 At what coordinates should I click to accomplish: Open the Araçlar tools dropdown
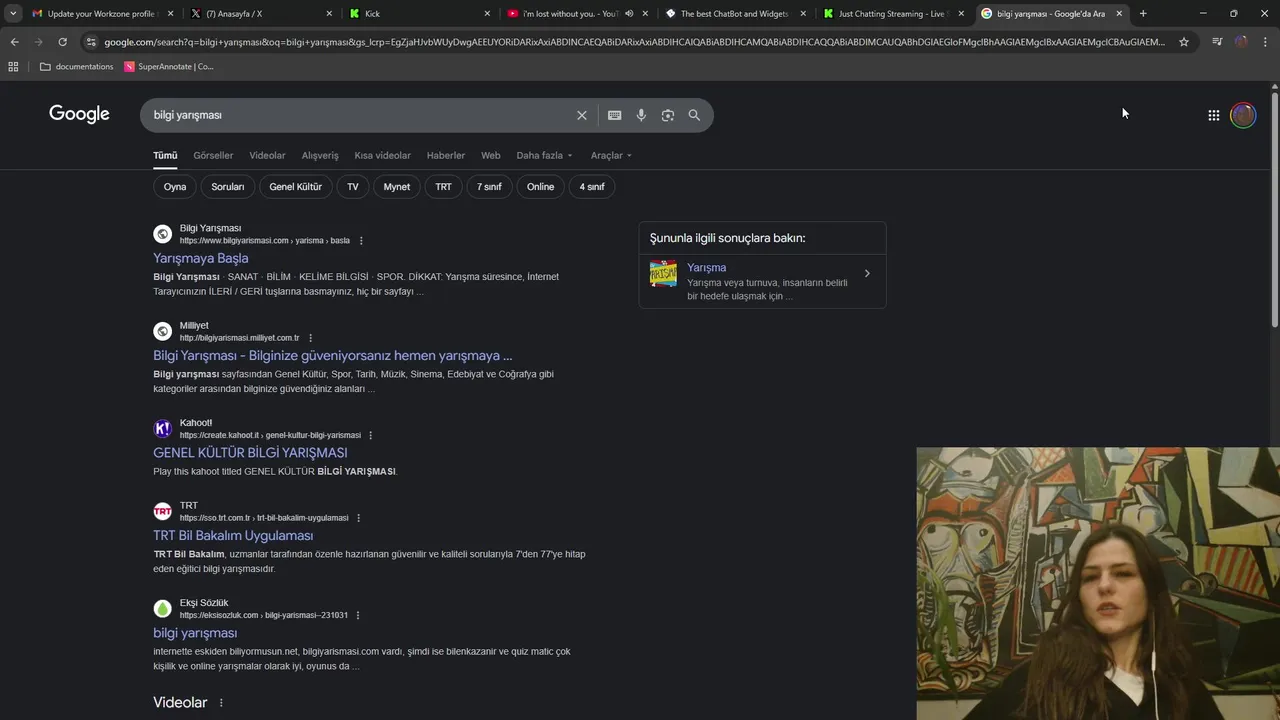coord(611,155)
